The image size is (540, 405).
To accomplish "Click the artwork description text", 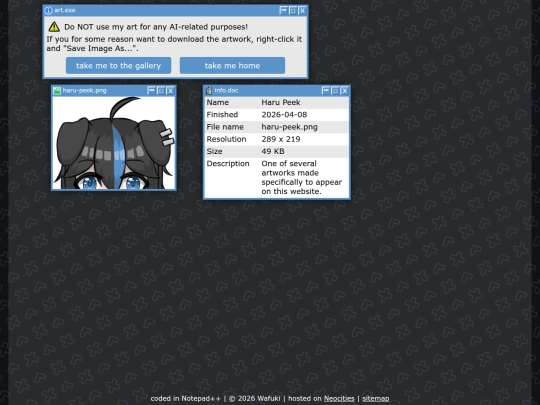I will pyautogui.click(x=302, y=177).
